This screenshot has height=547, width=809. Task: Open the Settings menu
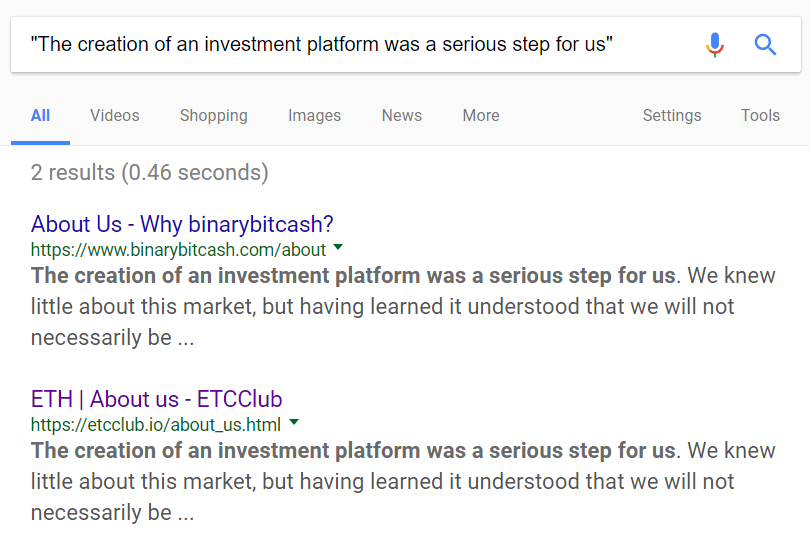672,115
